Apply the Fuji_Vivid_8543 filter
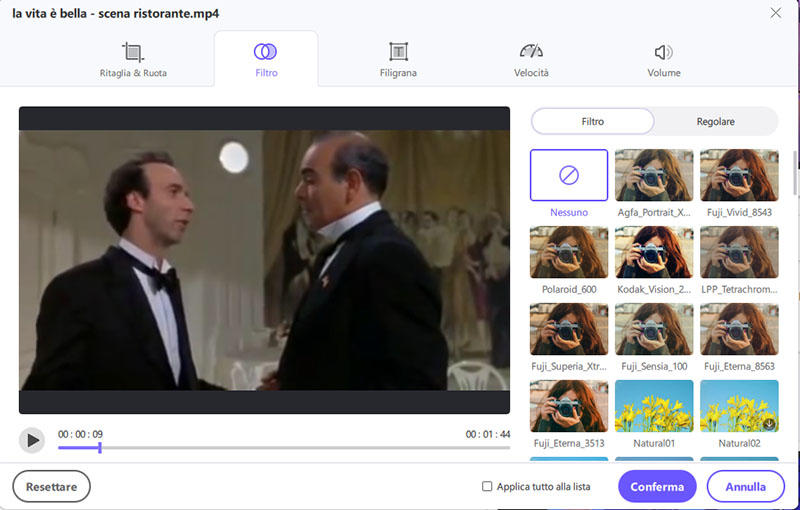Viewport: 800px width, 510px height. [739, 175]
